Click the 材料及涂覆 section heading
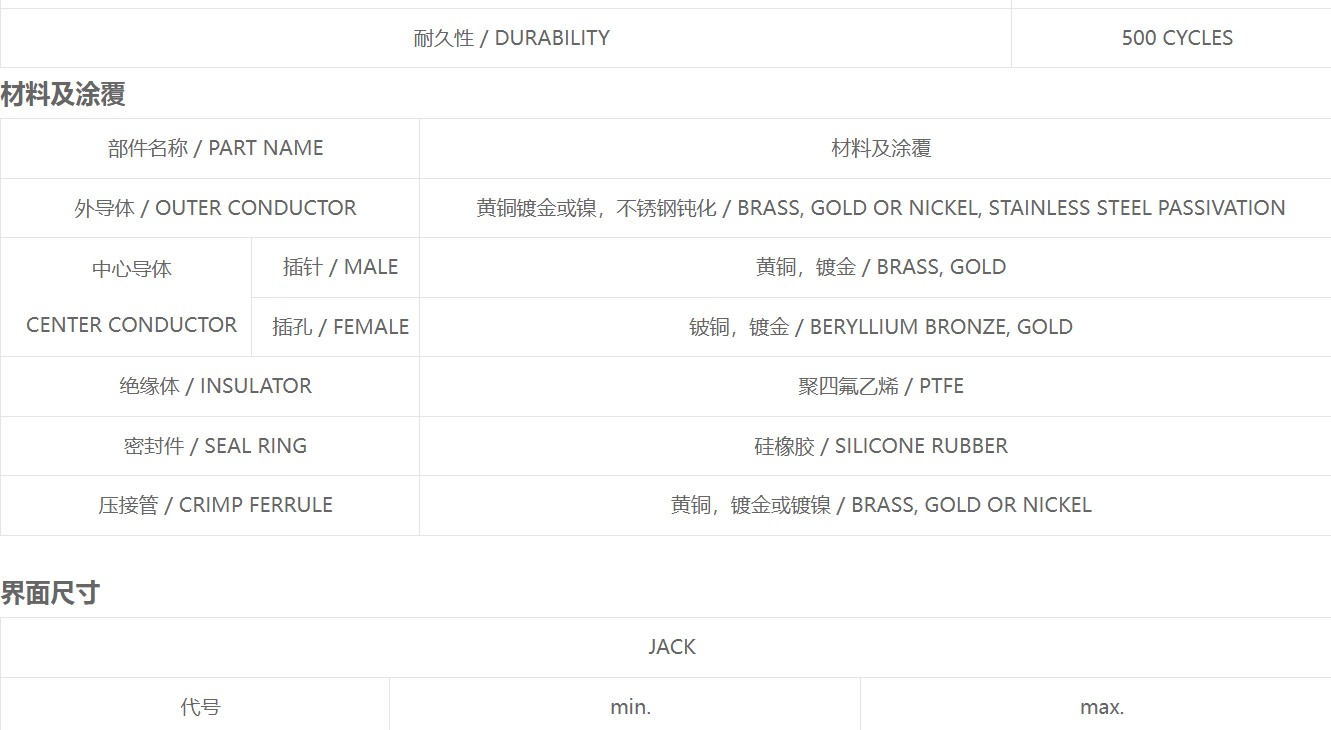The image size is (1331, 730). tap(63, 95)
